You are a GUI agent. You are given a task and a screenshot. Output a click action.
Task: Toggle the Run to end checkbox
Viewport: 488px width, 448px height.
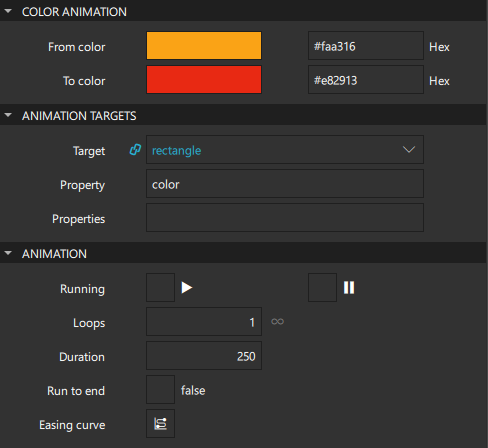[160, 390]
